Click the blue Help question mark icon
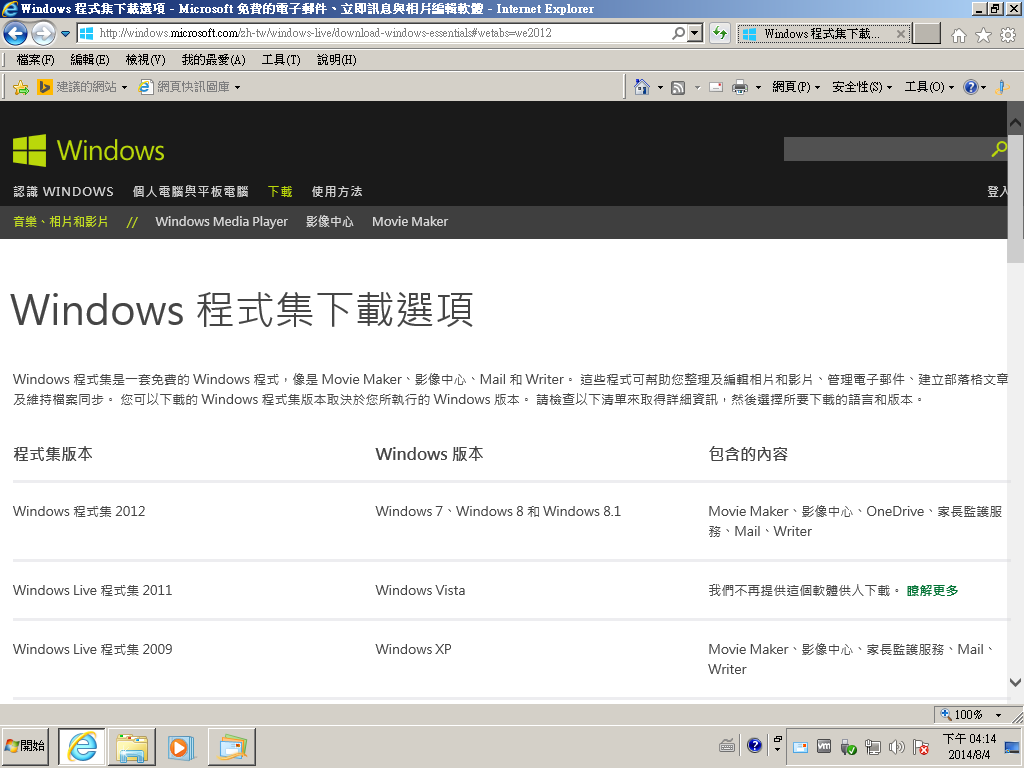 pos(970,87)
